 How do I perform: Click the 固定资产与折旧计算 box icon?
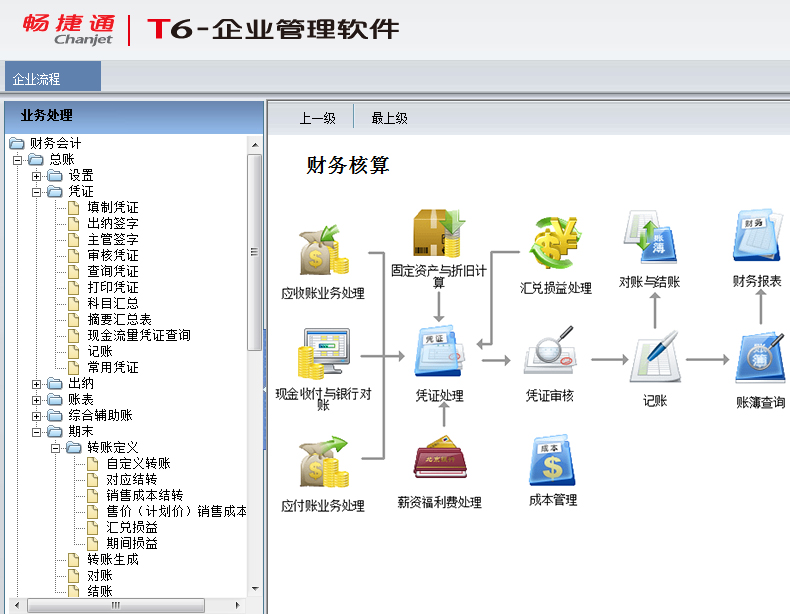click(x=438, y=234)
